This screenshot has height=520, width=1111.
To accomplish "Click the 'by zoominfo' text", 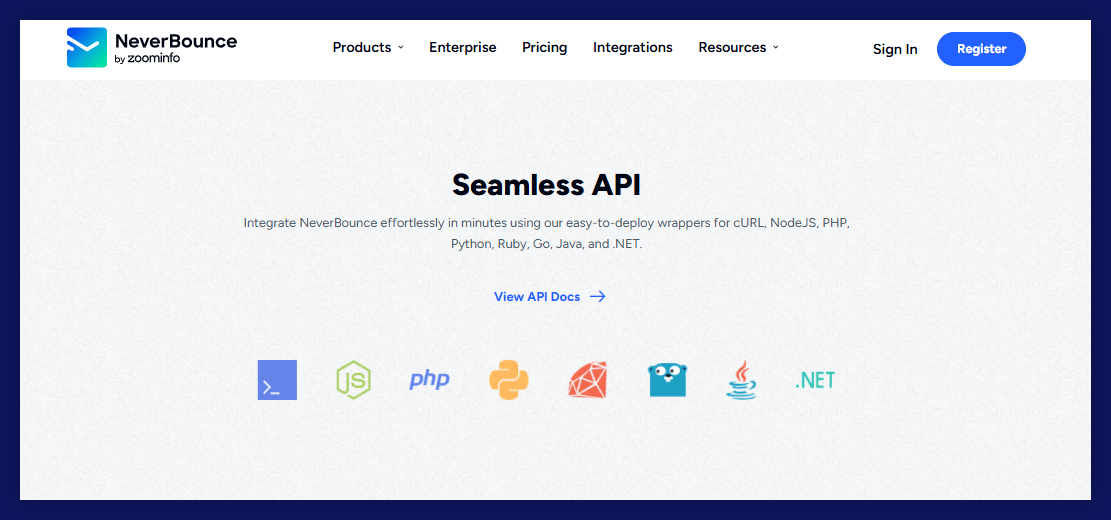I will tap(147, 60).
